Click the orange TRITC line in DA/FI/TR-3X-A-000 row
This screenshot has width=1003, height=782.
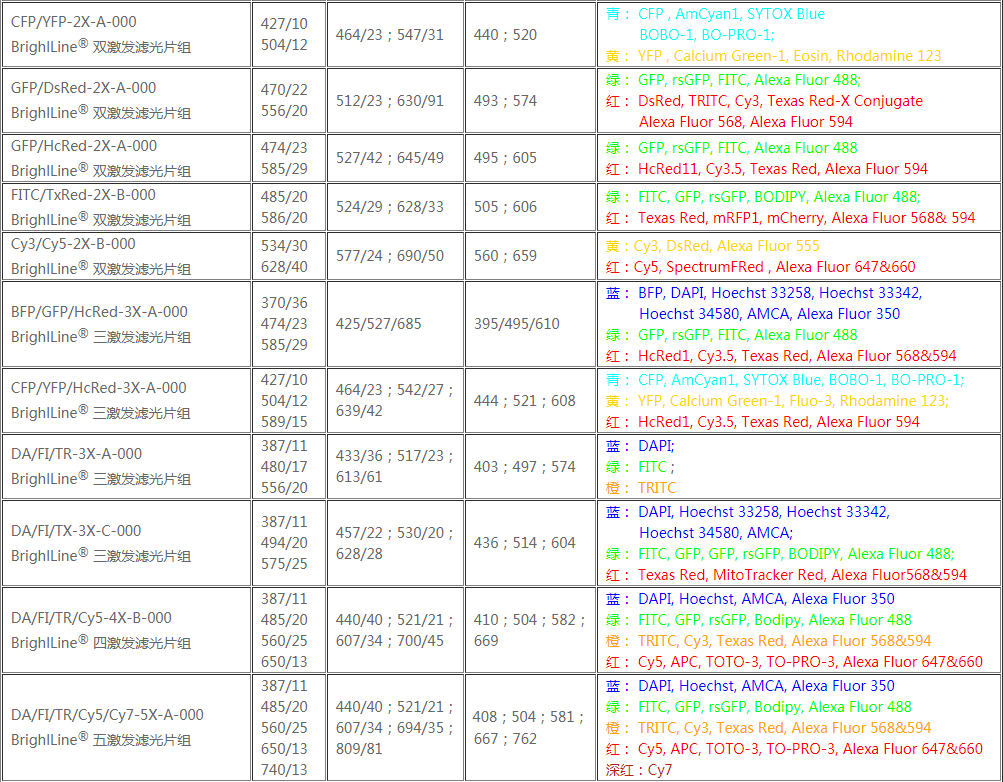[x=641, y=488]
